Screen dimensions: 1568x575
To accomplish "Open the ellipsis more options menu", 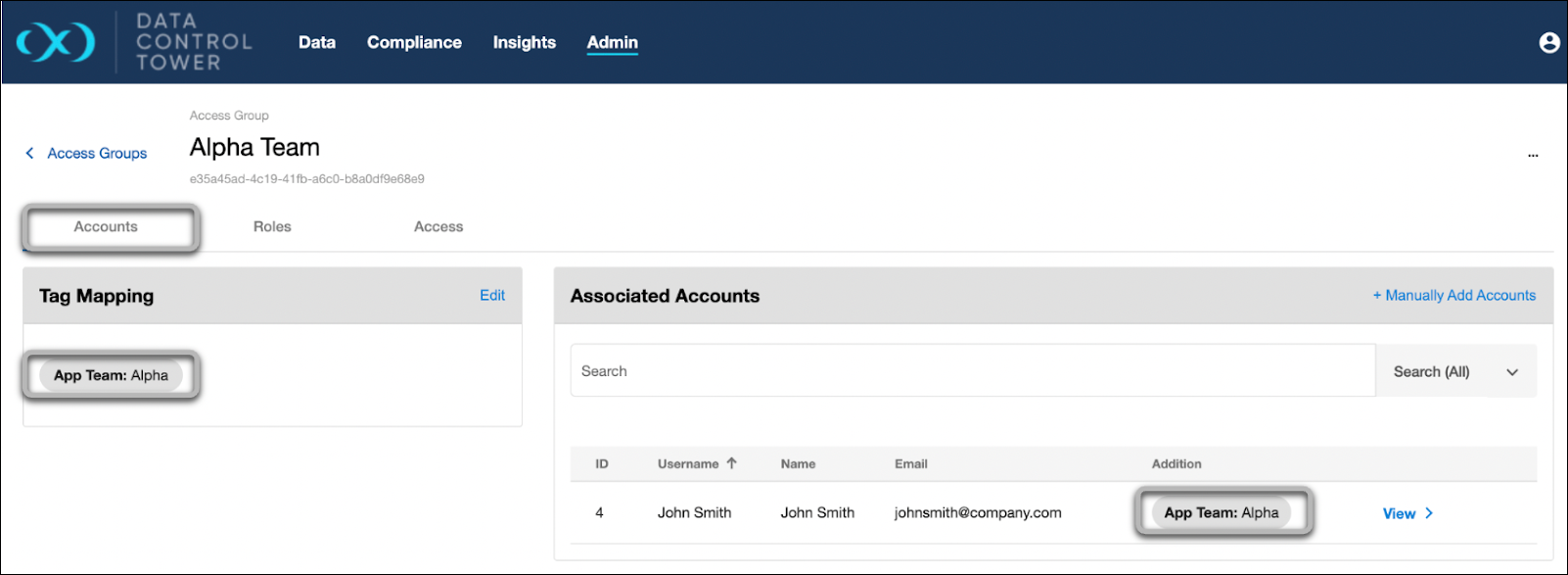I will 1533,155.
